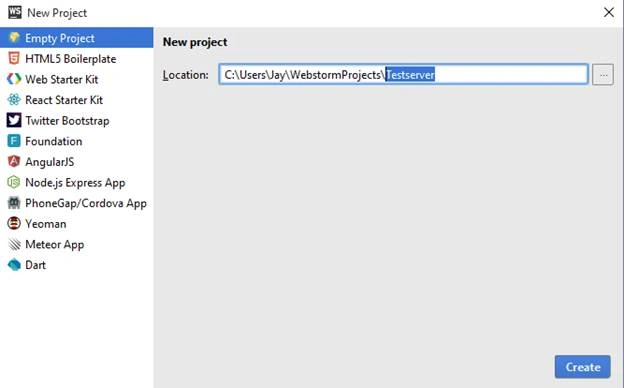The width and height of the screenshot is (624, 388).
Task: Click the Empty Project lightbulb icon
Action: 14,37
